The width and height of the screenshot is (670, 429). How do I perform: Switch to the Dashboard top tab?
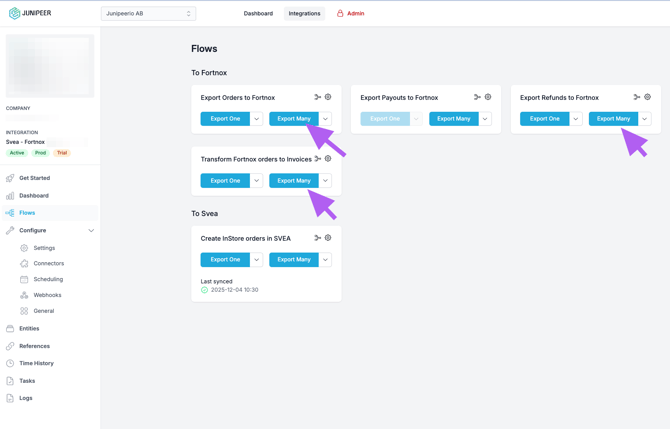258,14
